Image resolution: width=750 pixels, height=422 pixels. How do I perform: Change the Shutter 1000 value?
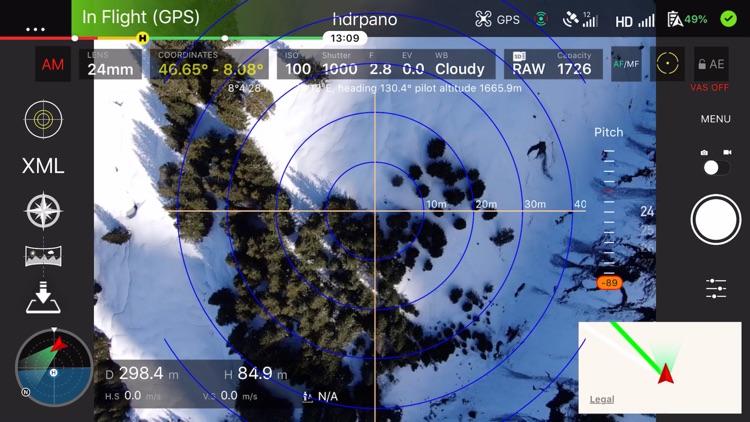(339, 64)
